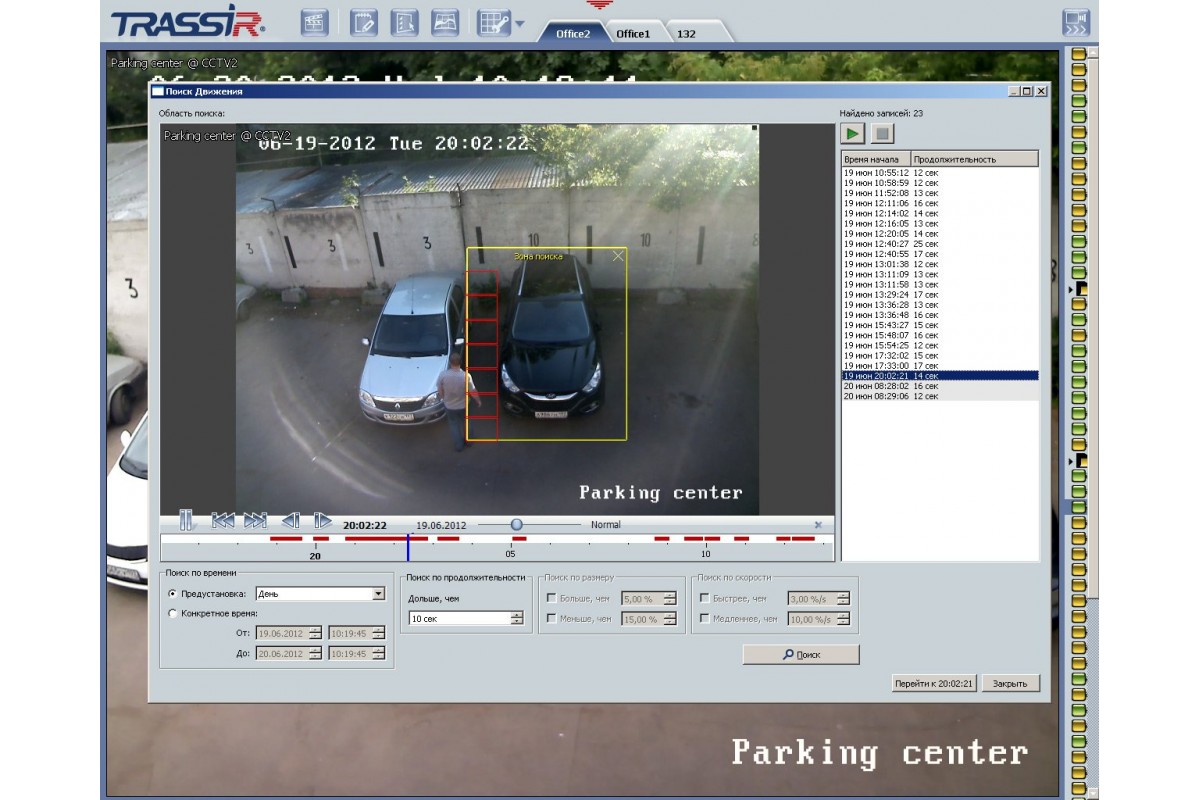Switch to the Office1 tab

(x=633, y=33)
